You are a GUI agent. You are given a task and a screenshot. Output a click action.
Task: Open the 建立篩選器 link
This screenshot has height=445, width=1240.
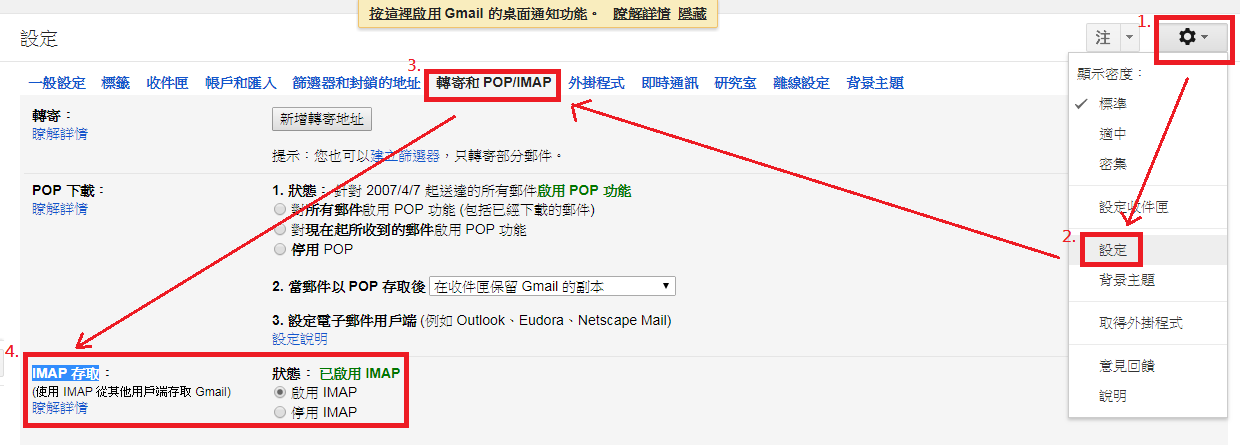(400, 156)
